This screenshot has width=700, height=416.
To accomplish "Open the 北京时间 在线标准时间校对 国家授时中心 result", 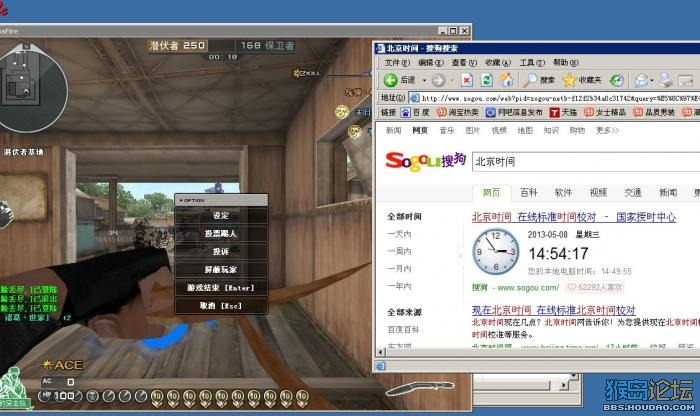I will [574, 217].
